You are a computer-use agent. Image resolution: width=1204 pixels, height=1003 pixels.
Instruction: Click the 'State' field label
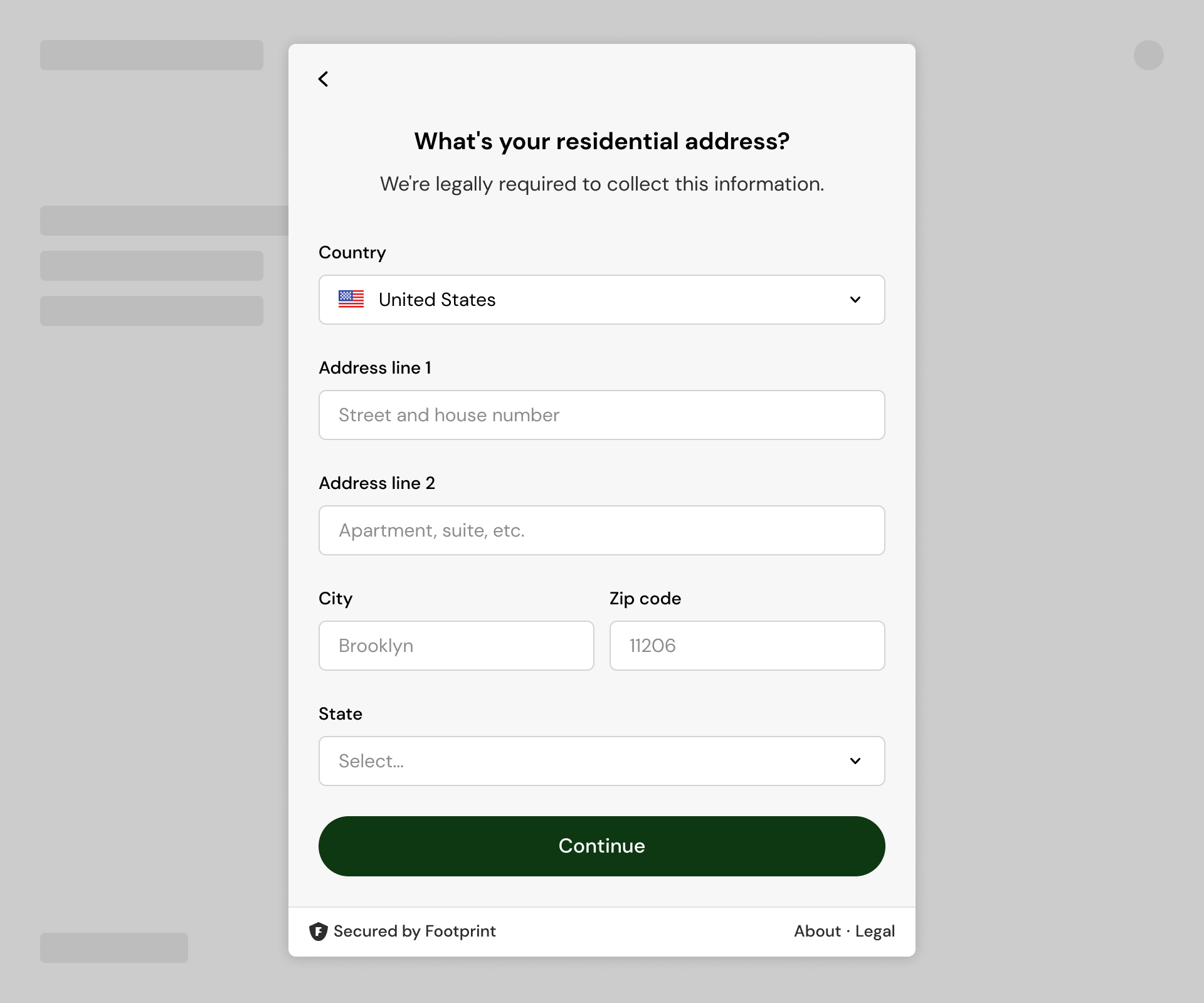[341, 714]
